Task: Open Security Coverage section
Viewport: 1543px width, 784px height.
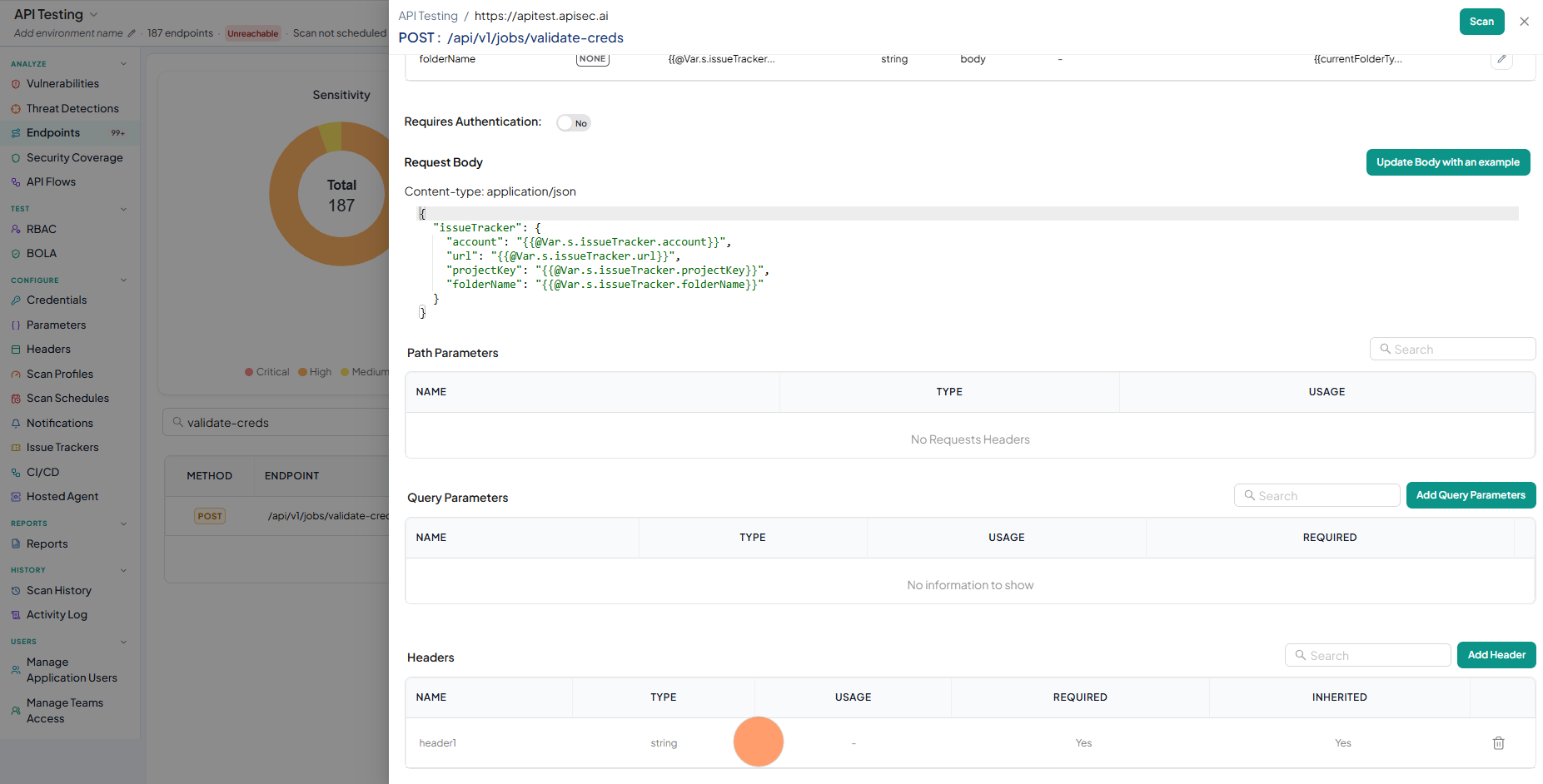Action: (x=74, y=158)
